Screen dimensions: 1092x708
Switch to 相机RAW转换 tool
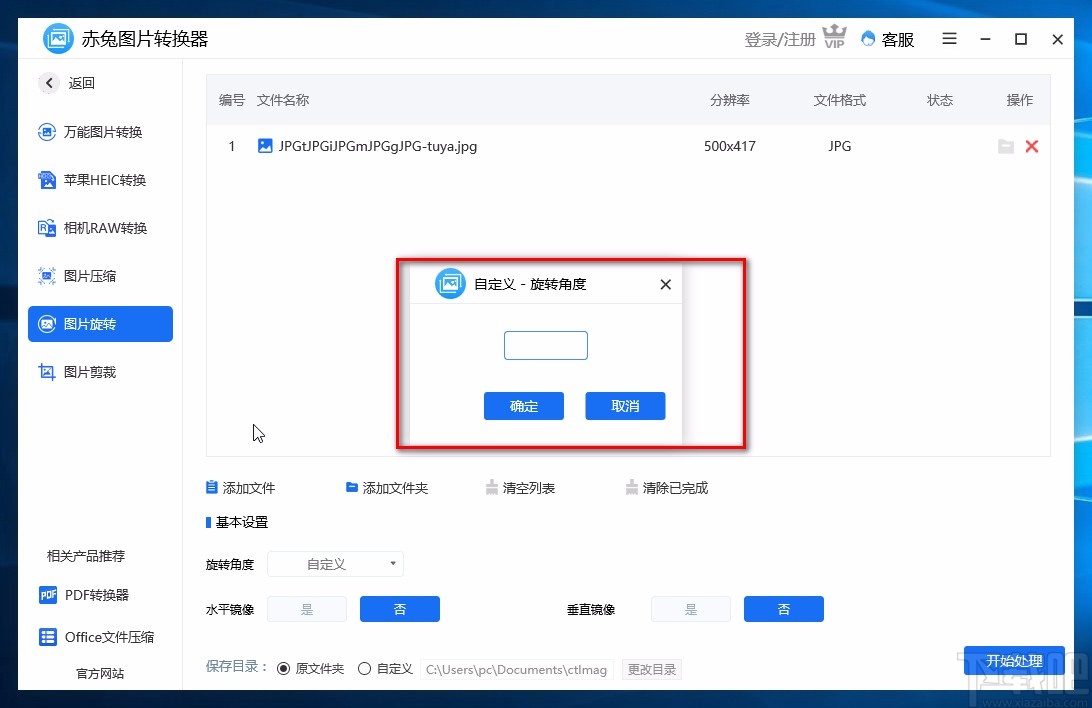tap(100, 228)
